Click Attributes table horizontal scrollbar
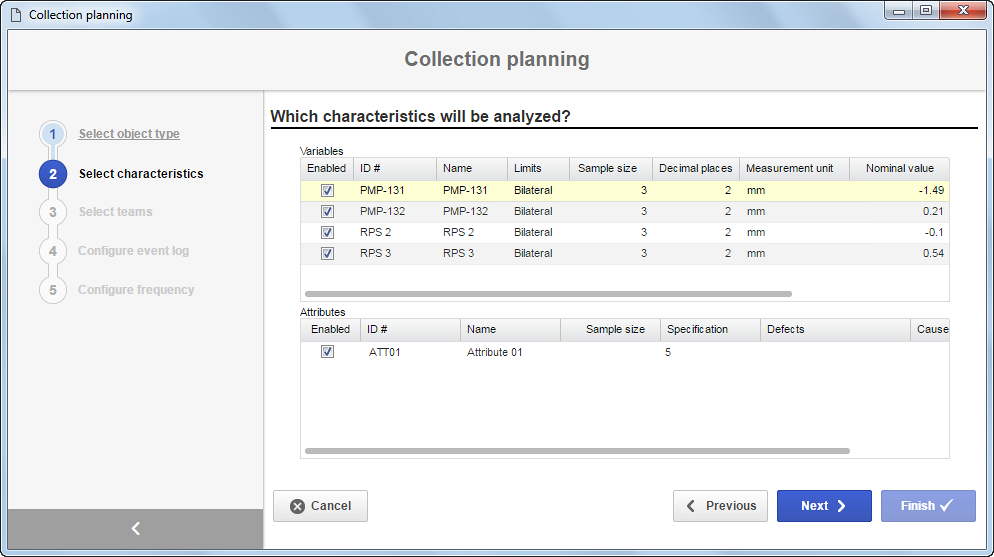Viewport: 994px width, 557px height. tap(577, 451)
